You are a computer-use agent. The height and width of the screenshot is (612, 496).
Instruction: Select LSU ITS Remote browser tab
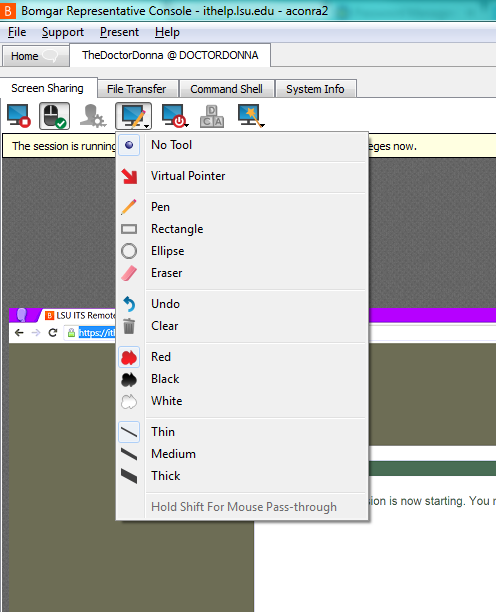80,315
